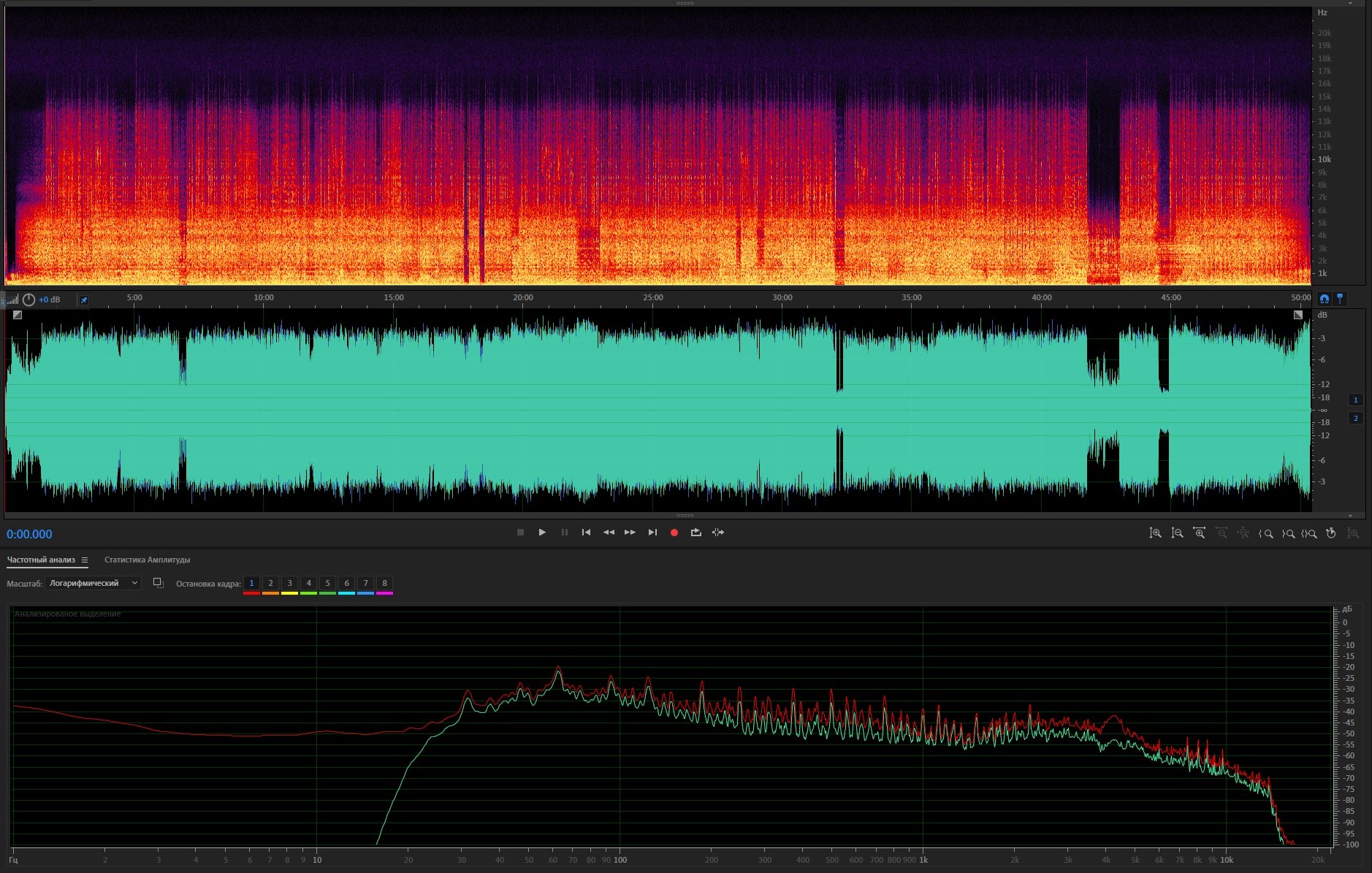Open the Масштаб Логарифмический dropdown
The image size is (1372, 873).
pyautogui.click(x=93, y=583)
